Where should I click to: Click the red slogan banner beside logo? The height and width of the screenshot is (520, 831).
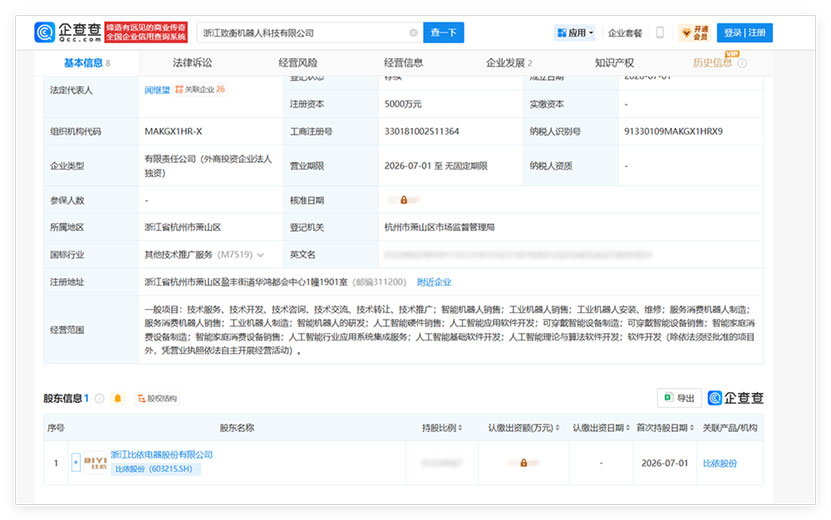point(146,32)
